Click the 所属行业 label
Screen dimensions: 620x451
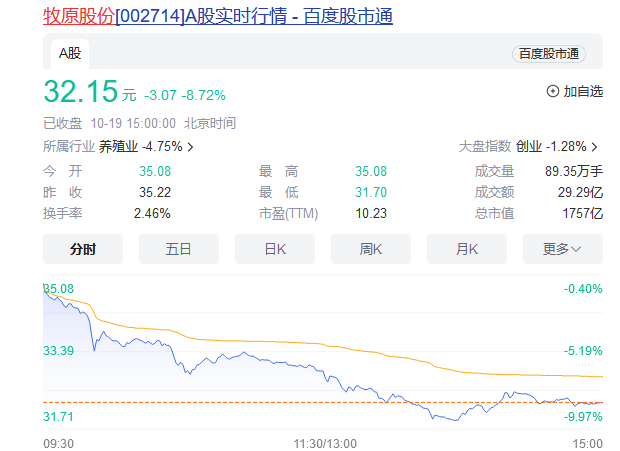tap(69, 147)
